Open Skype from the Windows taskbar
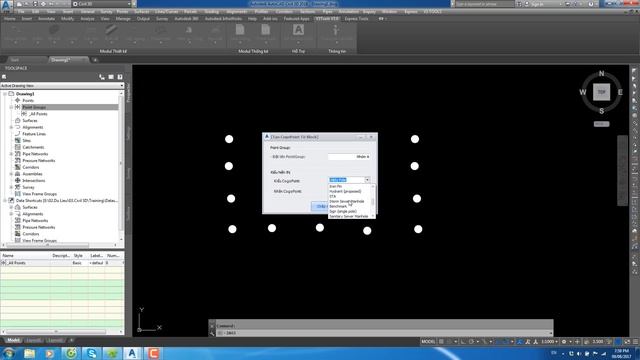 pyautogui.click(x=91, y=353)
